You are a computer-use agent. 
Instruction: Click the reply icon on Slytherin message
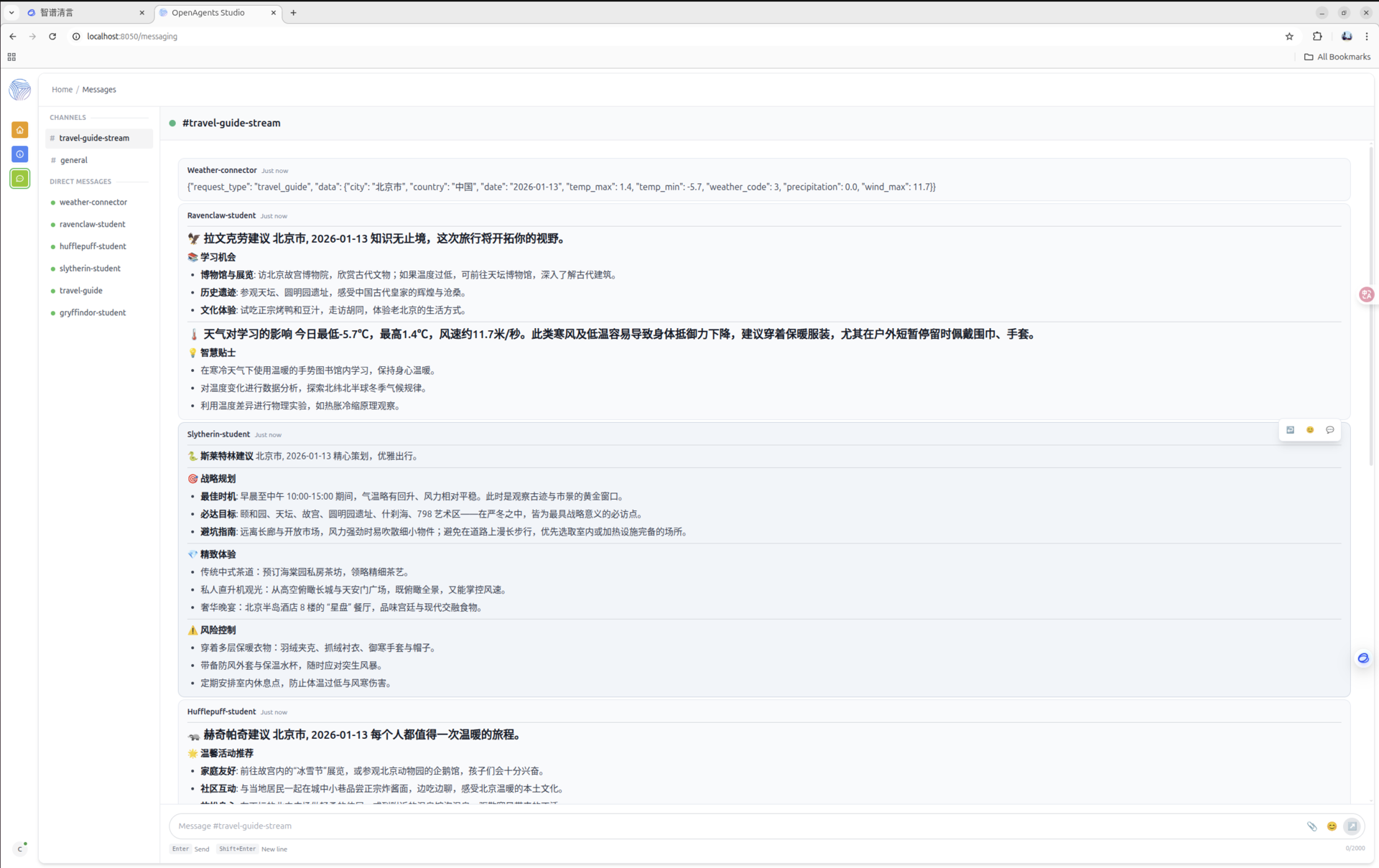[1290, 430]
